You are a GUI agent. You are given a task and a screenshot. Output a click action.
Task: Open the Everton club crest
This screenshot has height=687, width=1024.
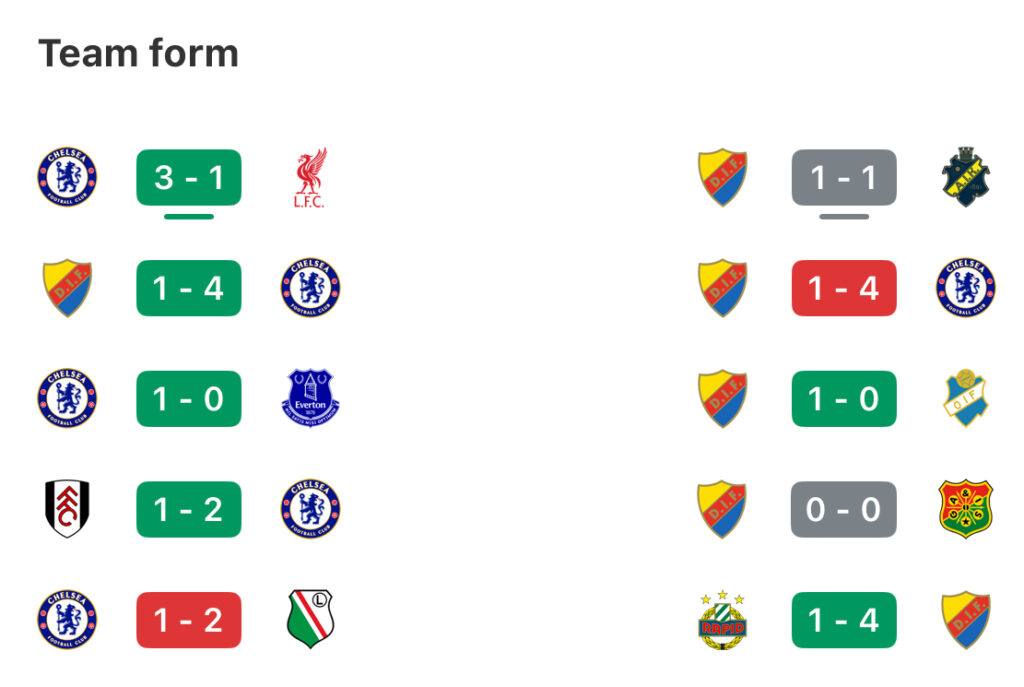(x=310, y=398)
